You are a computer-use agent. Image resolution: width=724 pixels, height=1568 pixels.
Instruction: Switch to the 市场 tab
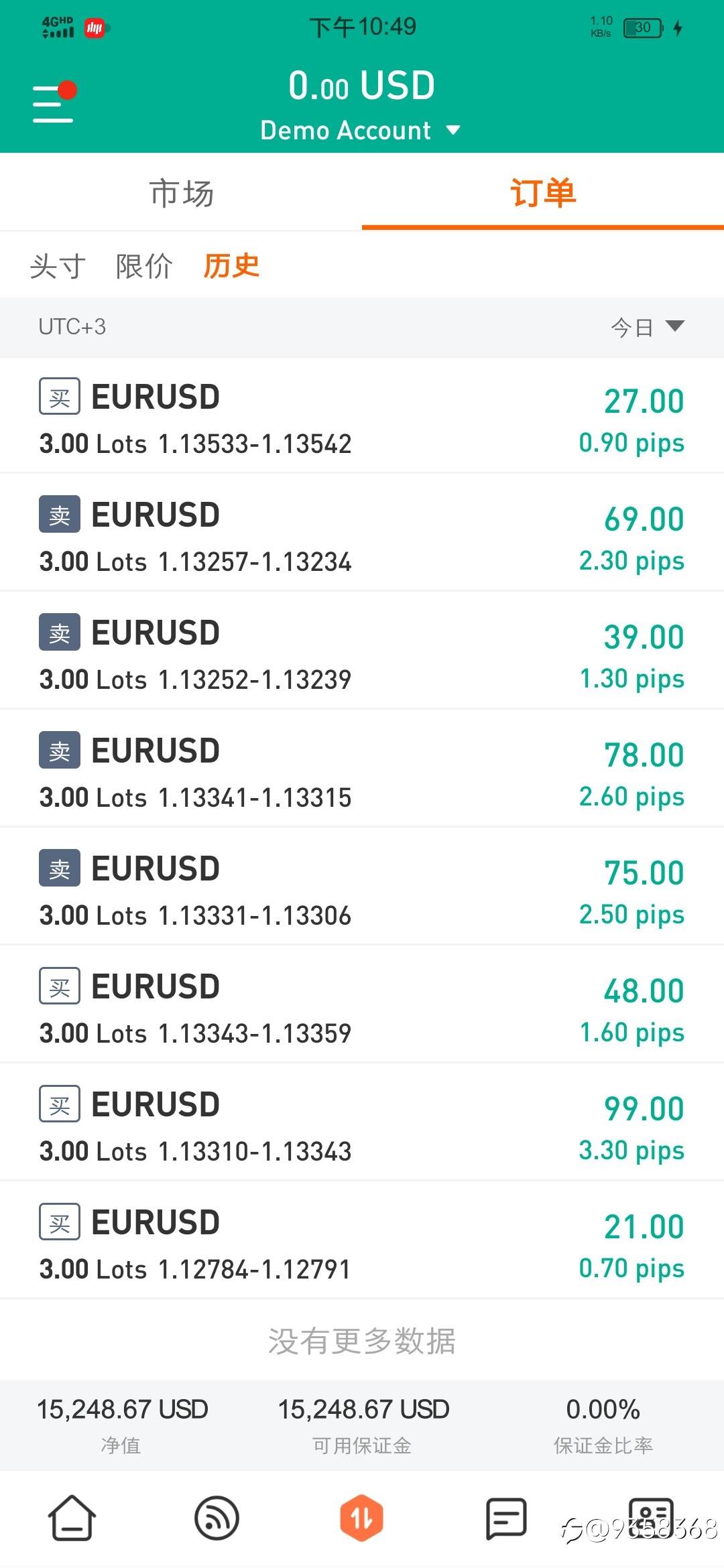click(181, 193)
